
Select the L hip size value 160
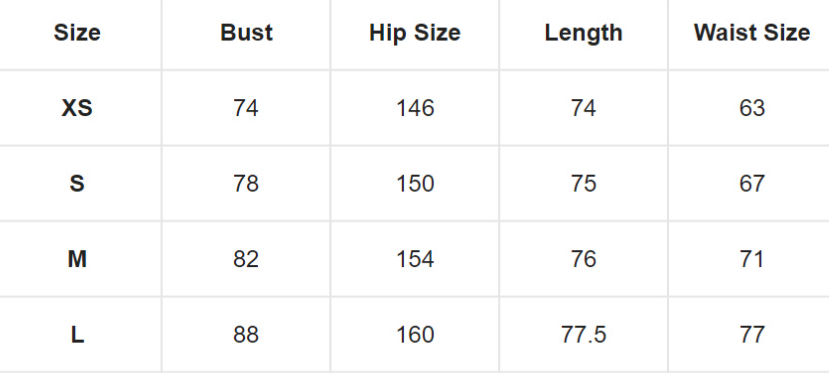tap(415, 335)
